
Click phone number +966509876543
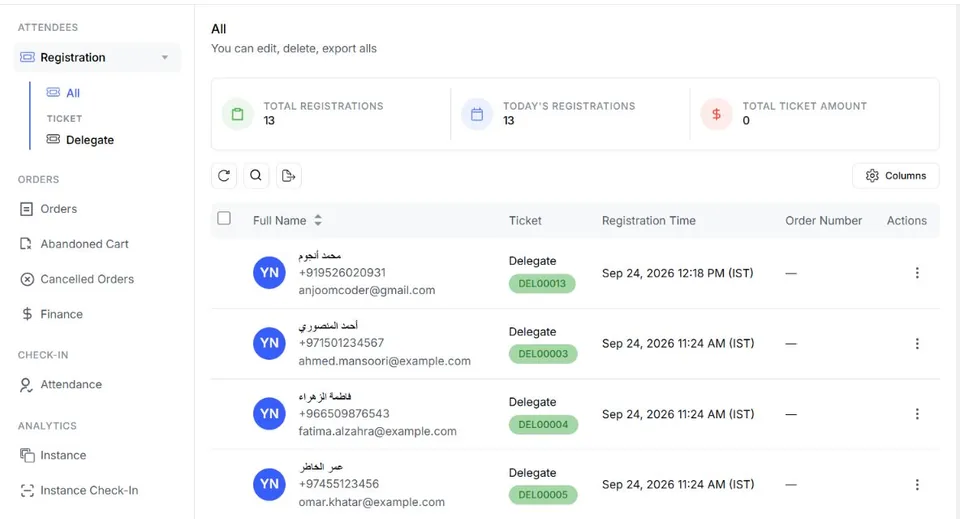(x=344, y=414)
